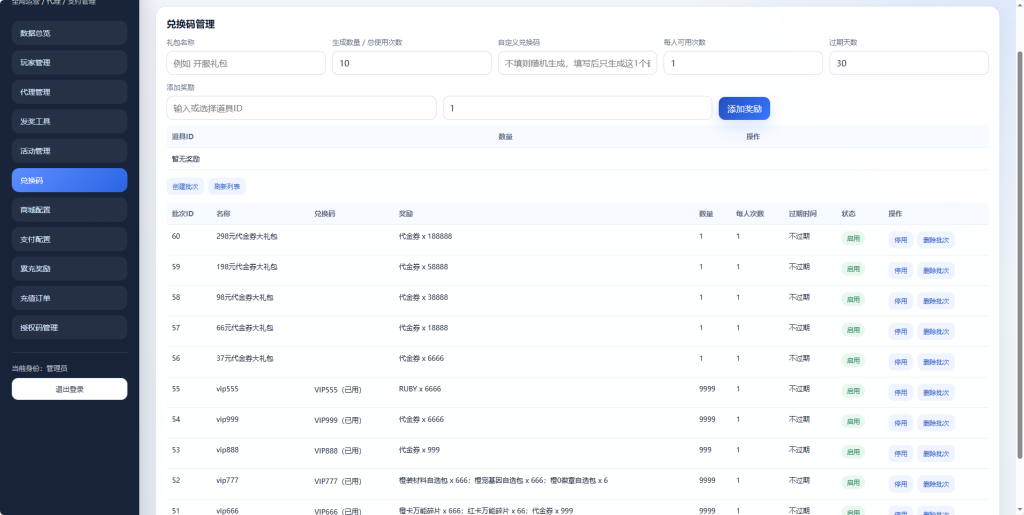Viewport: 1024px width, 515px height.
Task: Click the VIP999（已用） redemption code
Action: [338, 420]
